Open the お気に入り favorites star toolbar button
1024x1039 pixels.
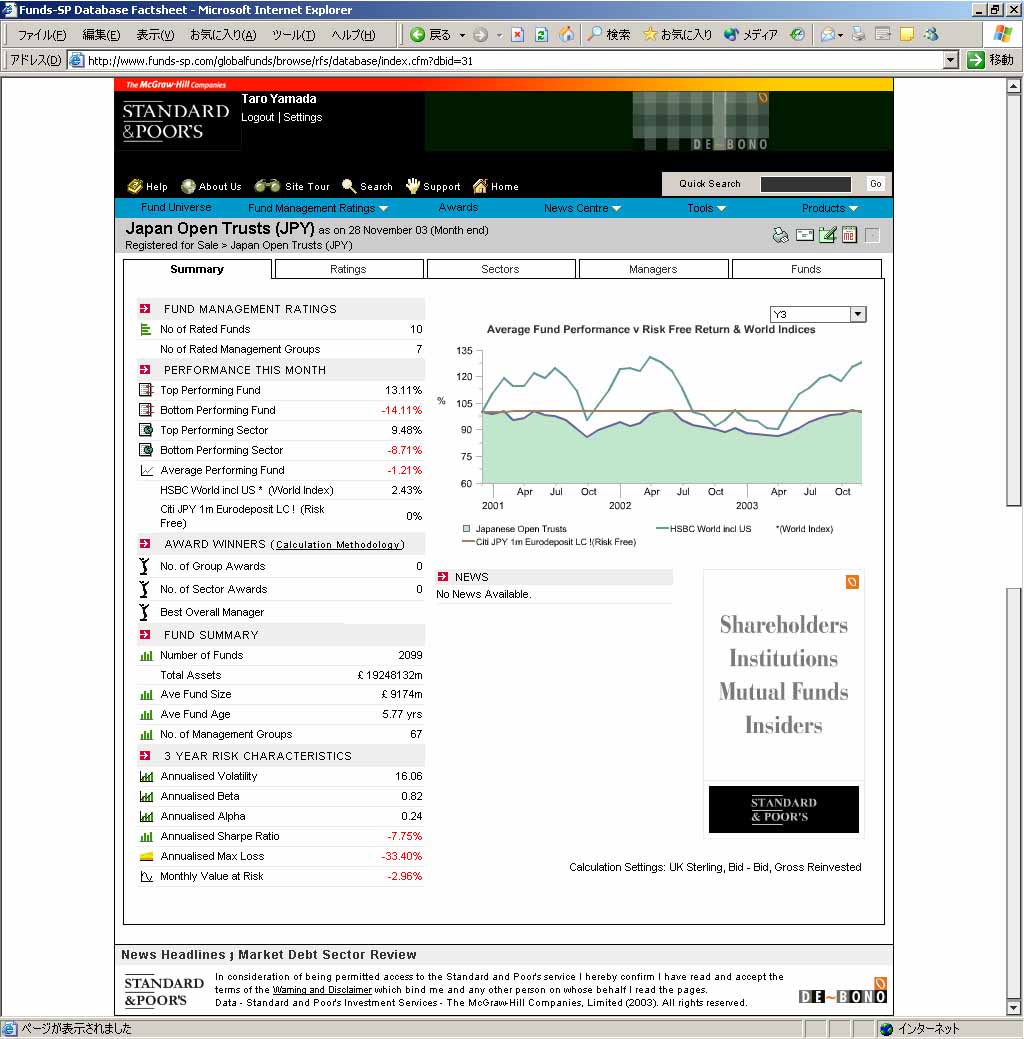[x=677, y=34]
